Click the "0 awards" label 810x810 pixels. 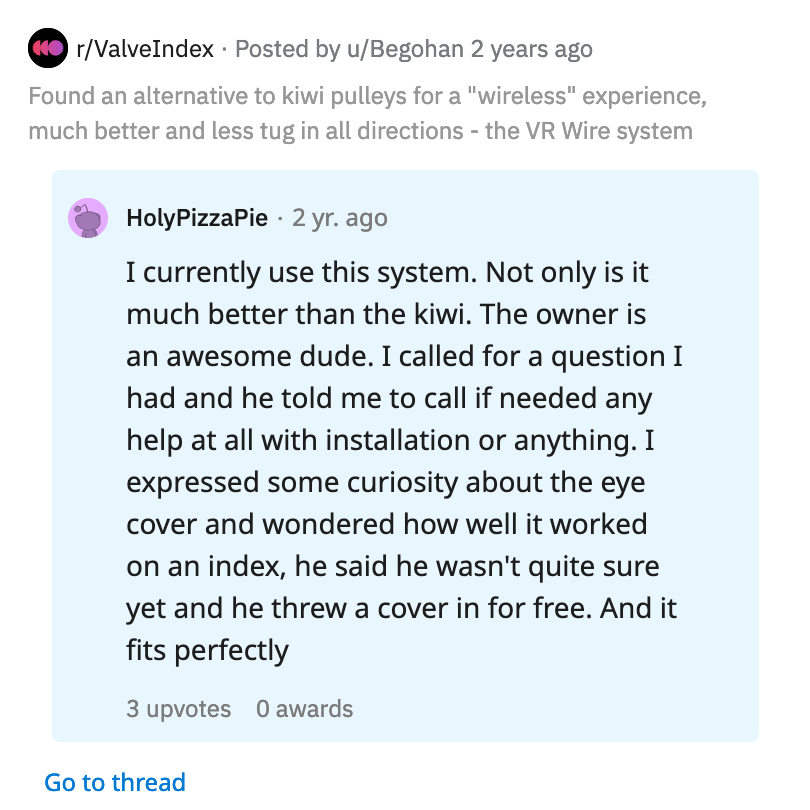pyautogui.click(x=304, y=709)
